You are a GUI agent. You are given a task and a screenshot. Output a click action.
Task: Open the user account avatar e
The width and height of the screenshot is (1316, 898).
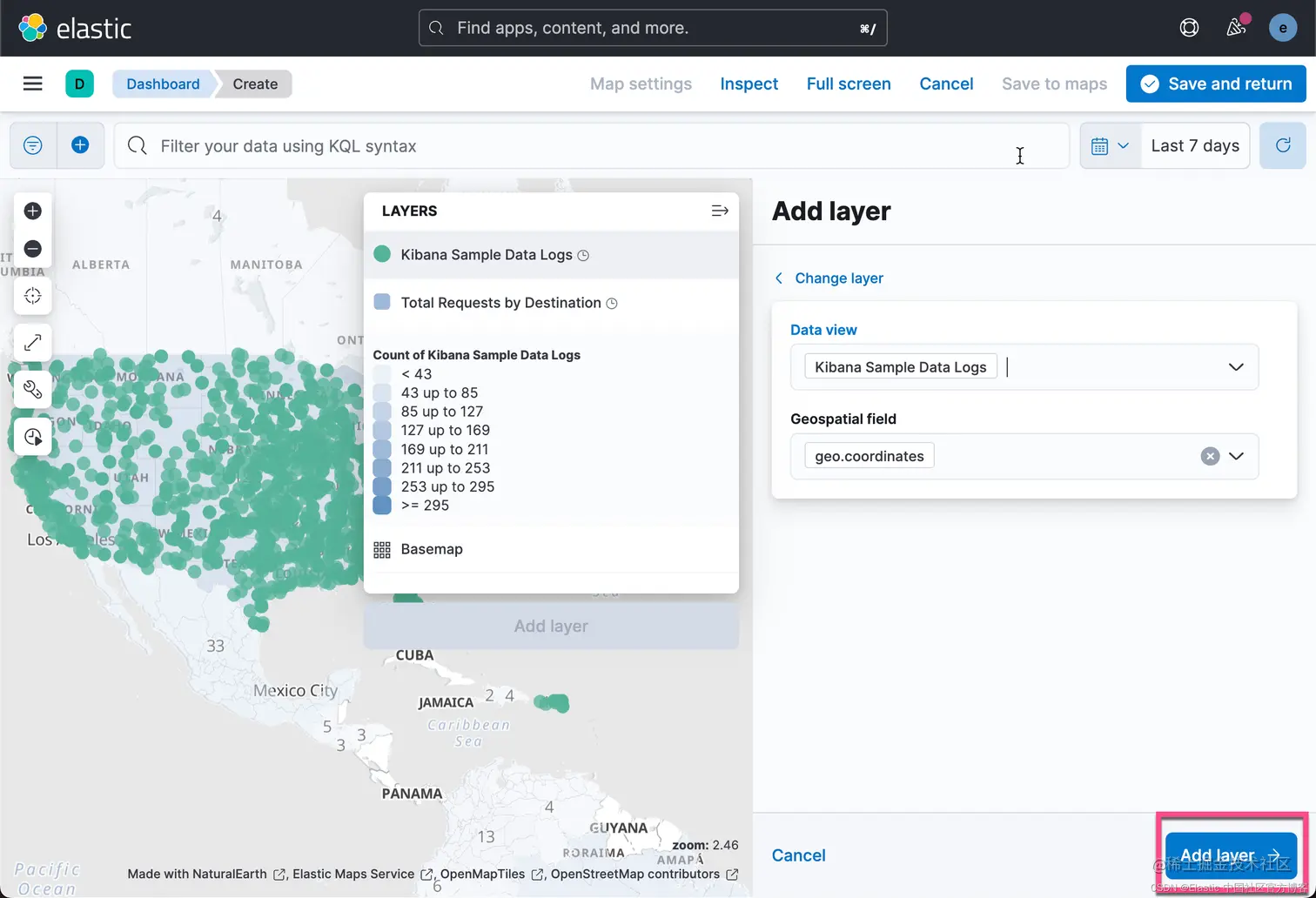pyautogui.click(x=1283, y=28)
